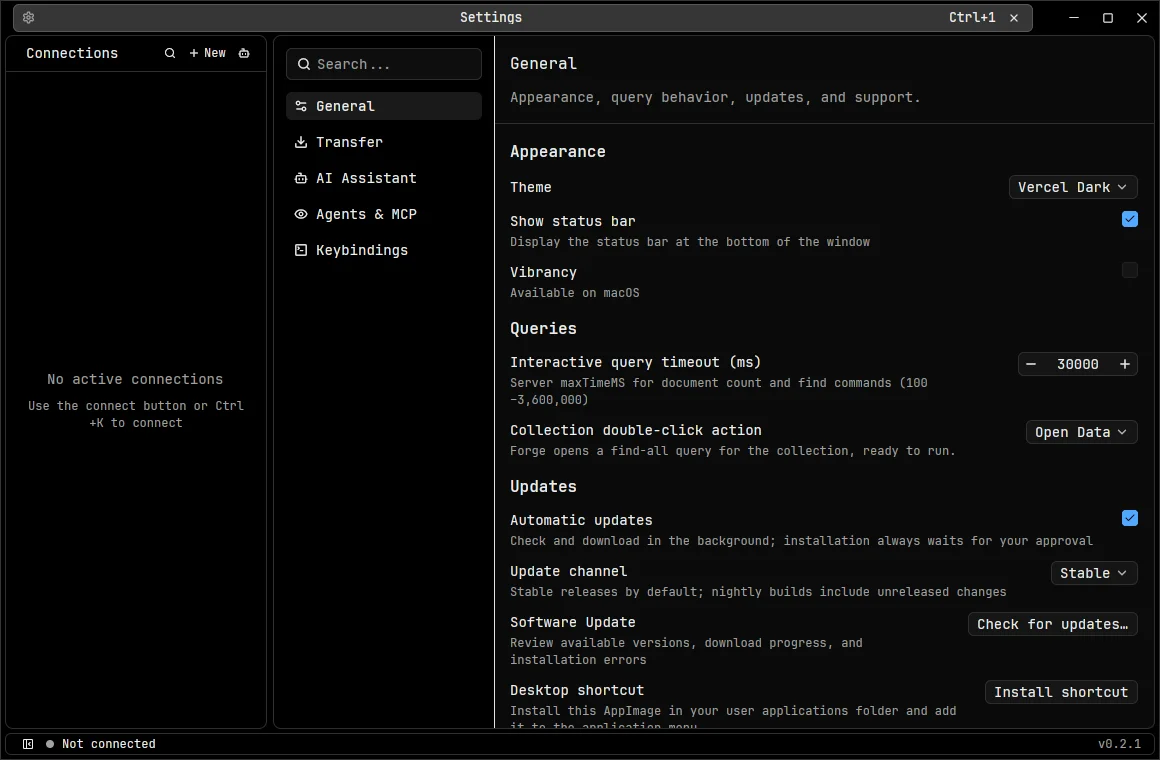Viewport: 1160px width, 760px height.
Task: Open the Update channel Stable dropdown
Action: pos(1094,574)
